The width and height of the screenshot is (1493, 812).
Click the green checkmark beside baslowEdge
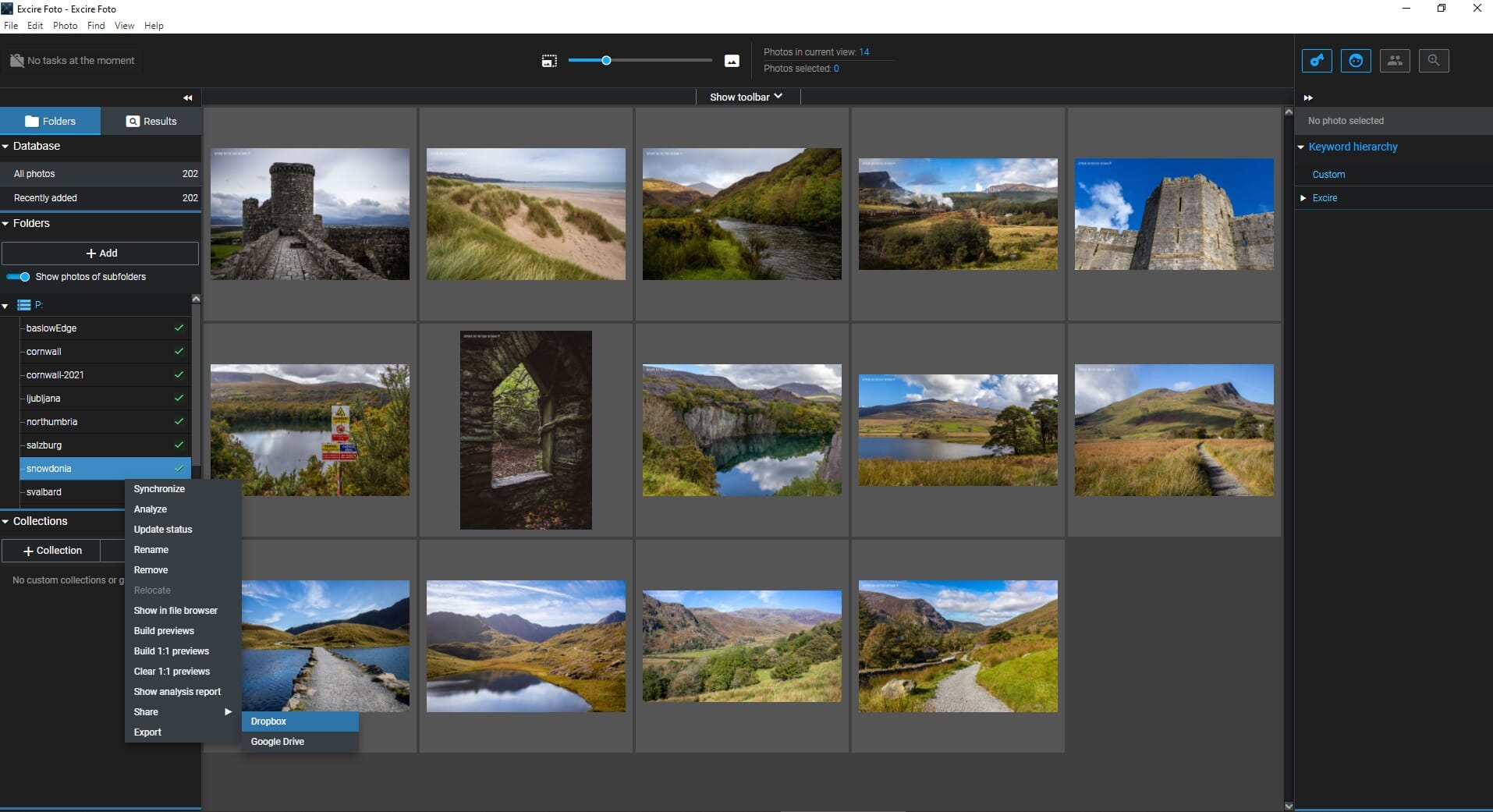click(x=179, y=328)
